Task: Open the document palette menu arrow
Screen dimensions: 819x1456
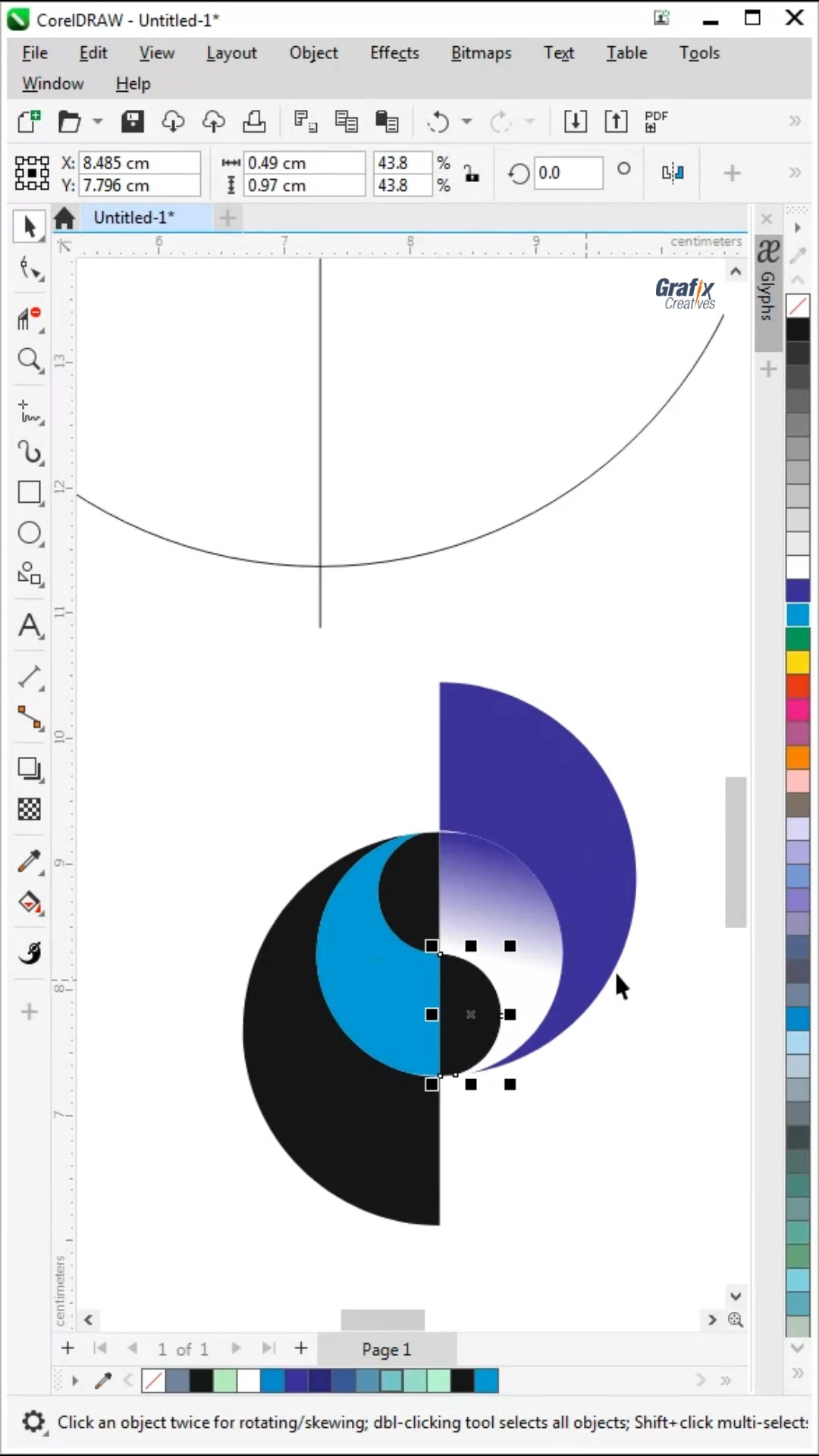Action: (74, 1381)
